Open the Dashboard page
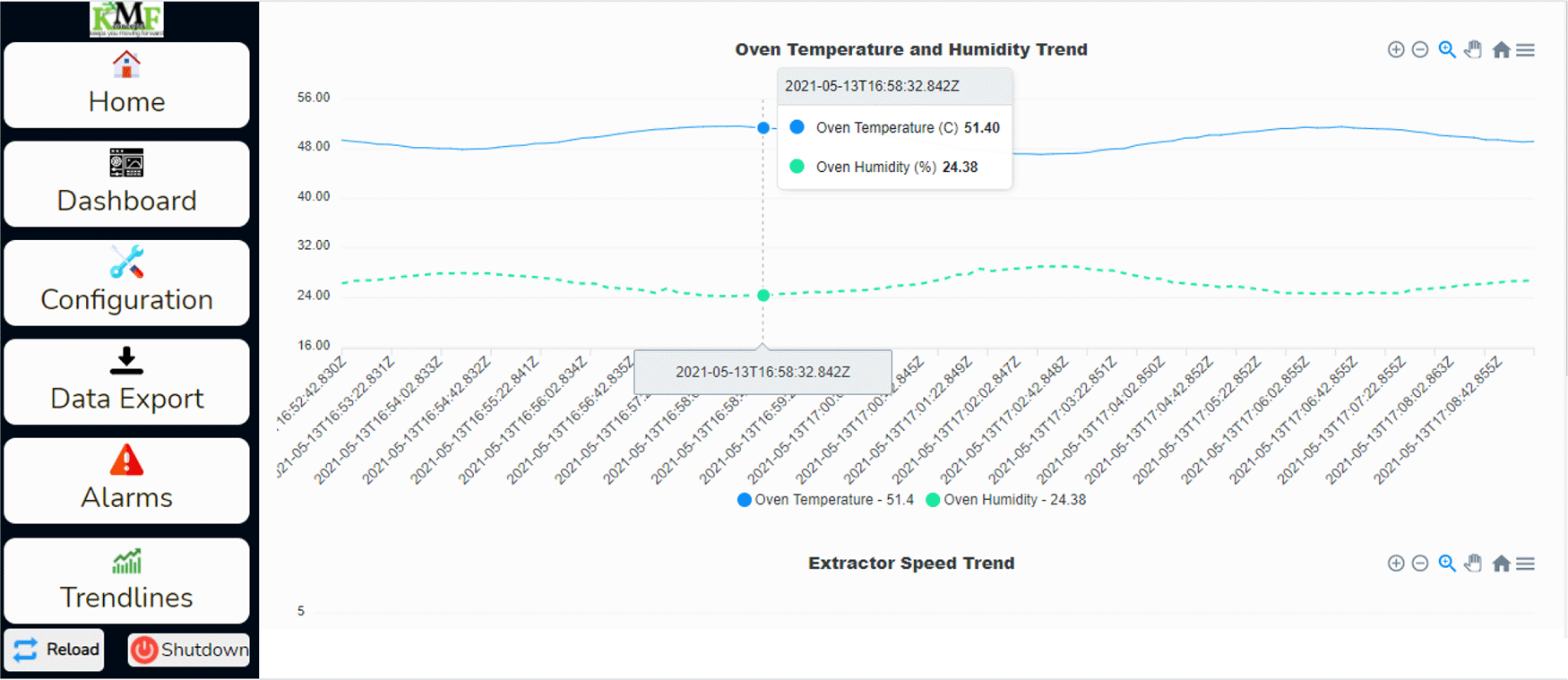Image resolution: width=1568 pixels, height=680 pixels. coord(126,184)
